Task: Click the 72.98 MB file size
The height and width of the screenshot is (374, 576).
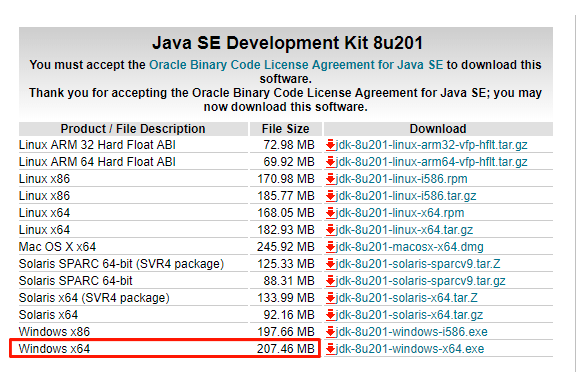Action: [x=289, y=145]
